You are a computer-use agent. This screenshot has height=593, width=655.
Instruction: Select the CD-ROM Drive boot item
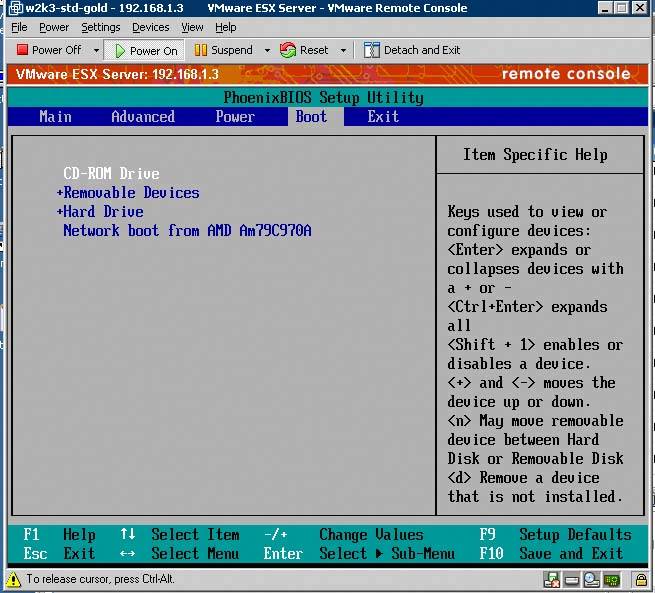[x=111, y=174]
